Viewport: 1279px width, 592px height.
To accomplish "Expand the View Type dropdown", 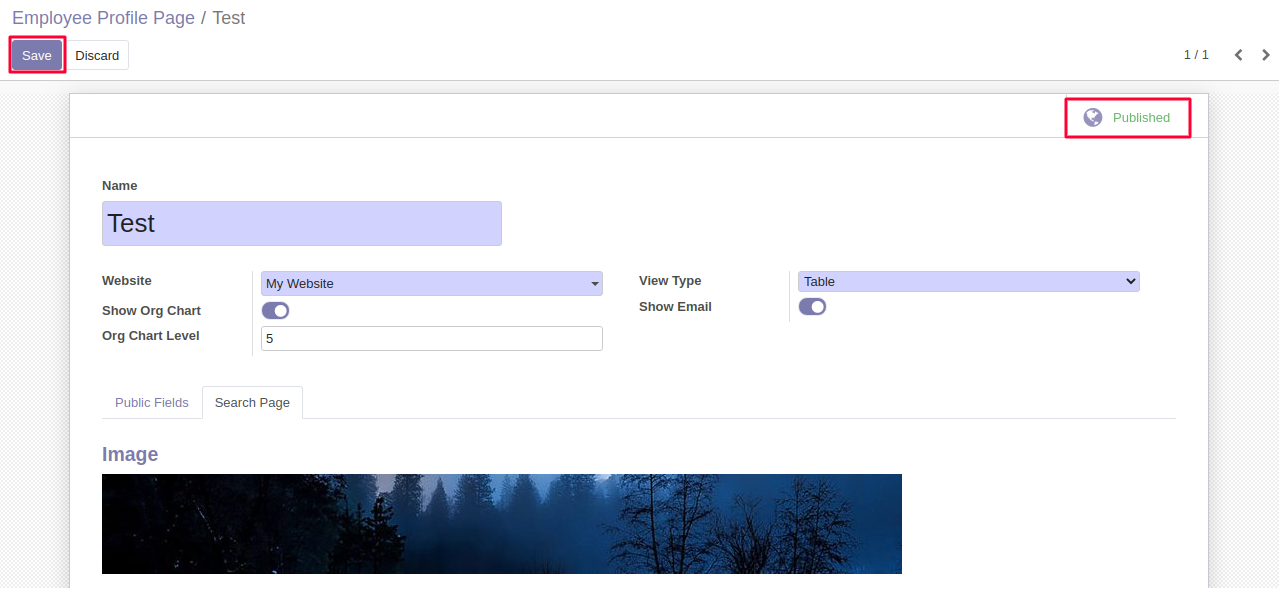I will click(x=968, y=282).
